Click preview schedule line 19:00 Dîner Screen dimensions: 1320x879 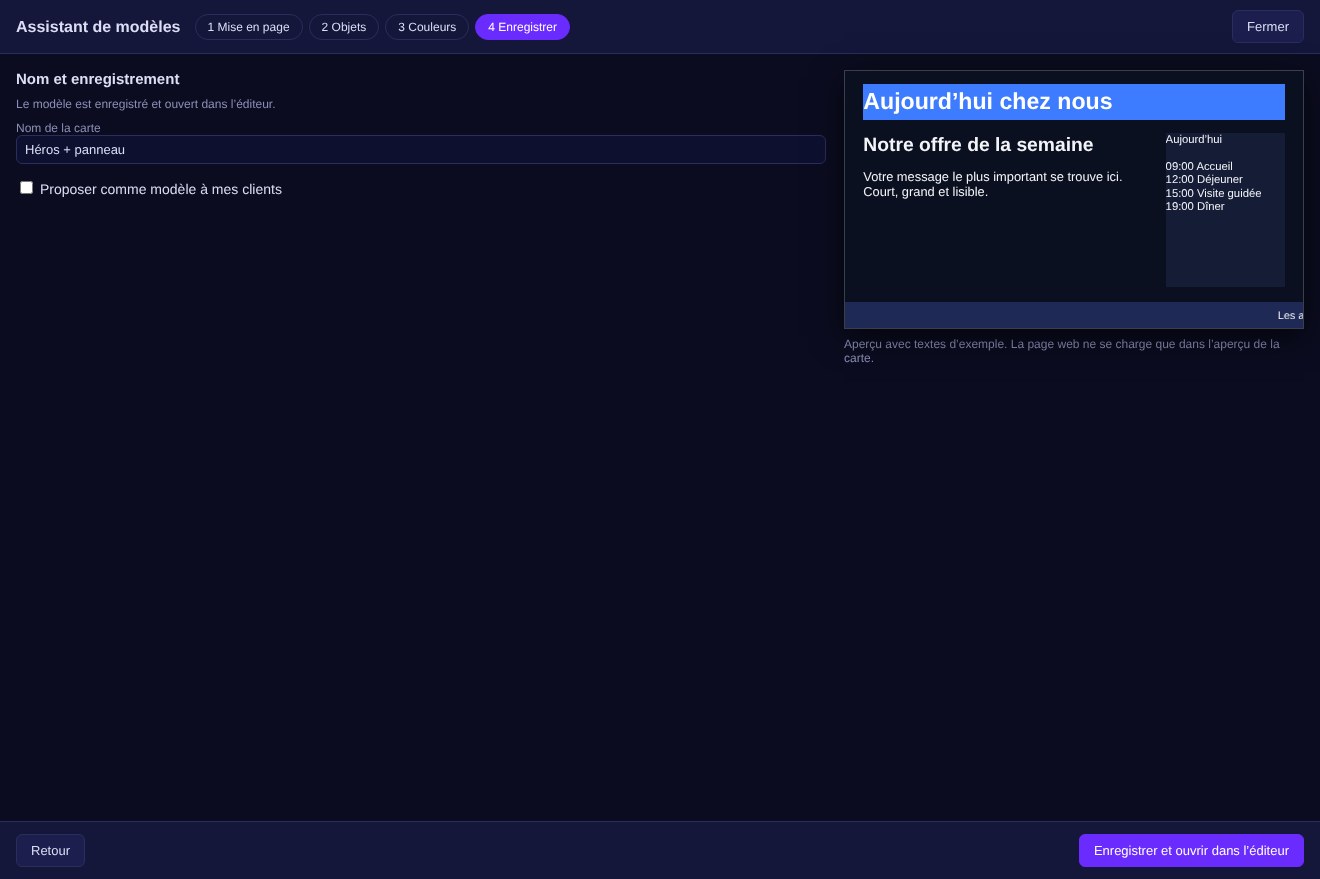pos(1195,206)
